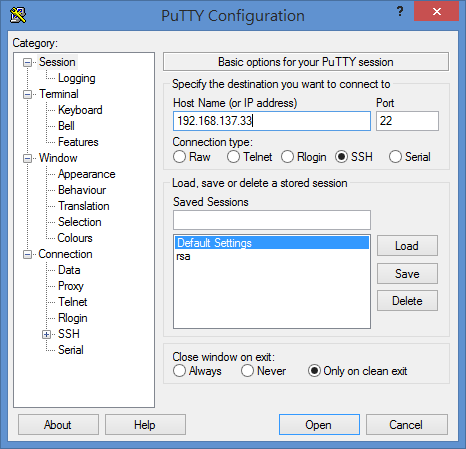Focus the Host Name input field
This screenshot has height=449, width=466.
(x=272, y=121)
